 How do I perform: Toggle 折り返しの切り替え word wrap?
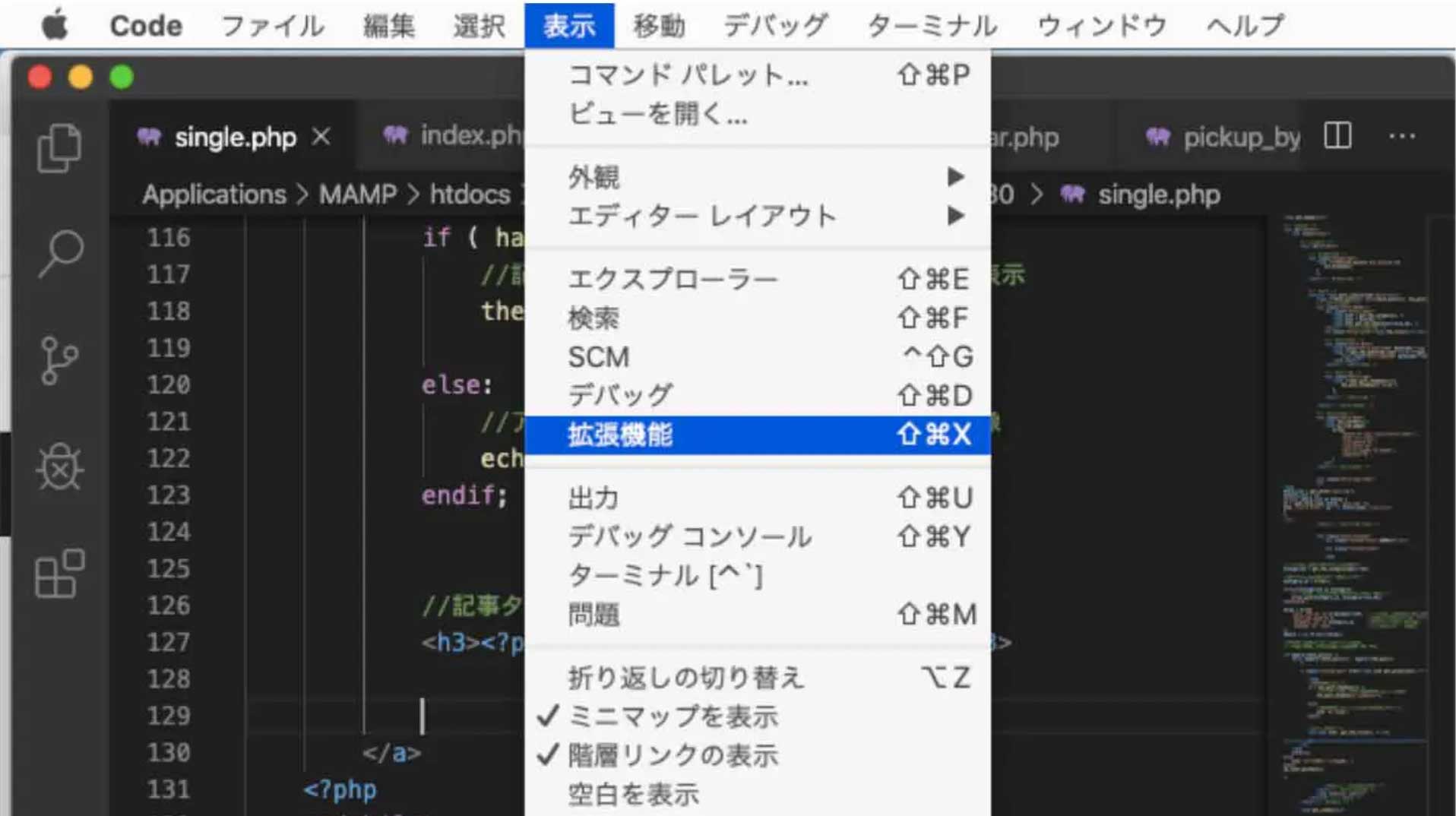click(x=758, y=677)
